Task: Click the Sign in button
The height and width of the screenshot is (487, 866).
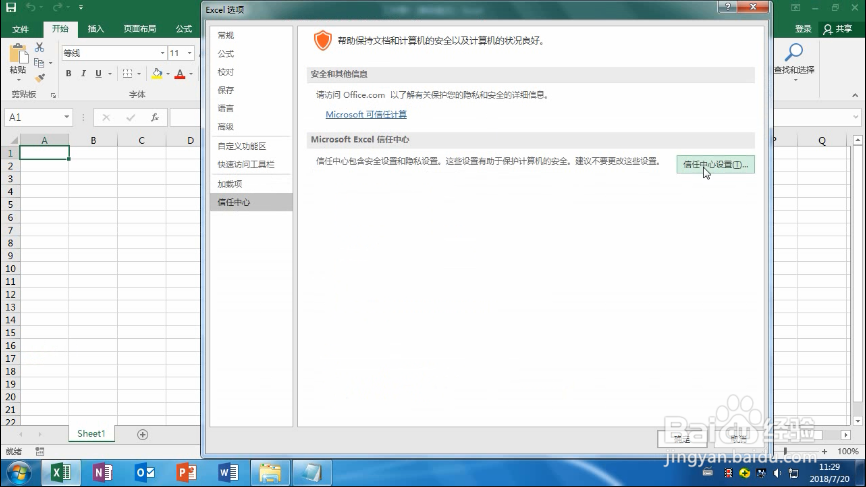Action: [803, 29]
